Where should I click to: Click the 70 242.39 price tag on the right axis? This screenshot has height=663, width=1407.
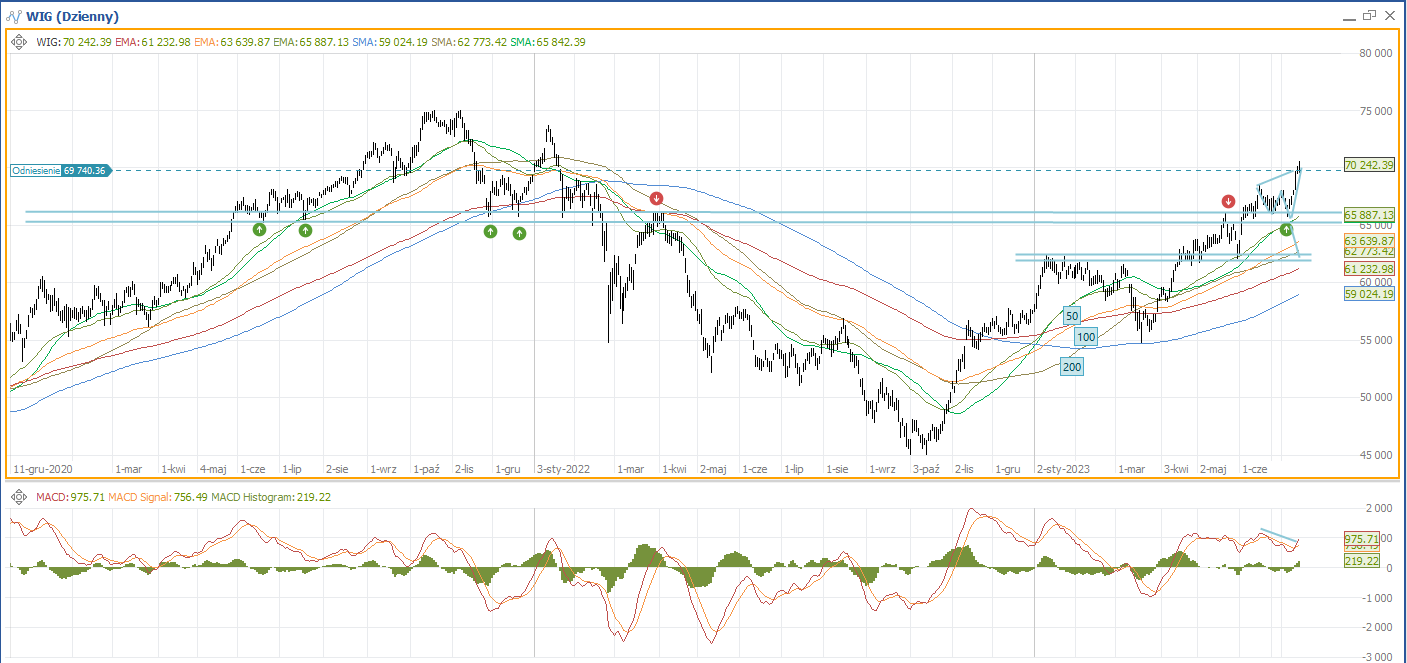[x=1368, y=165]
